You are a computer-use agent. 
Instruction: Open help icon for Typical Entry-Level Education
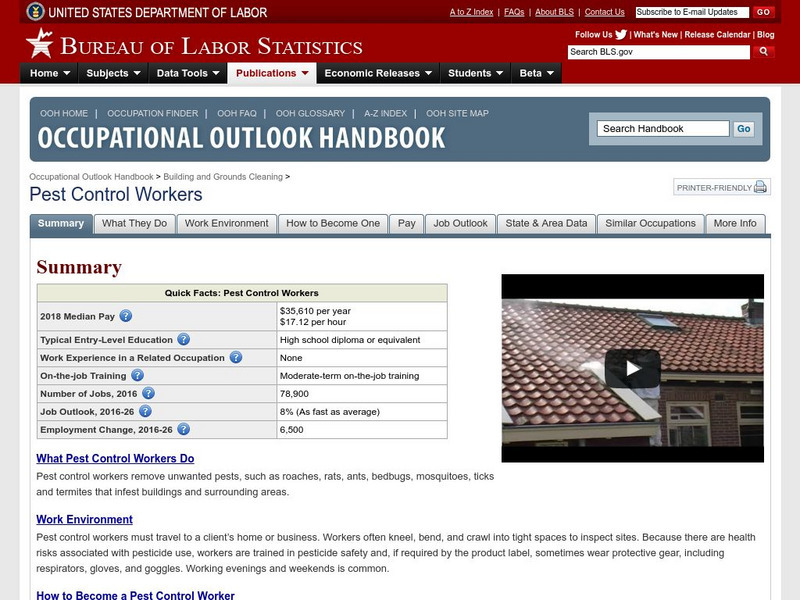(184, 339)
